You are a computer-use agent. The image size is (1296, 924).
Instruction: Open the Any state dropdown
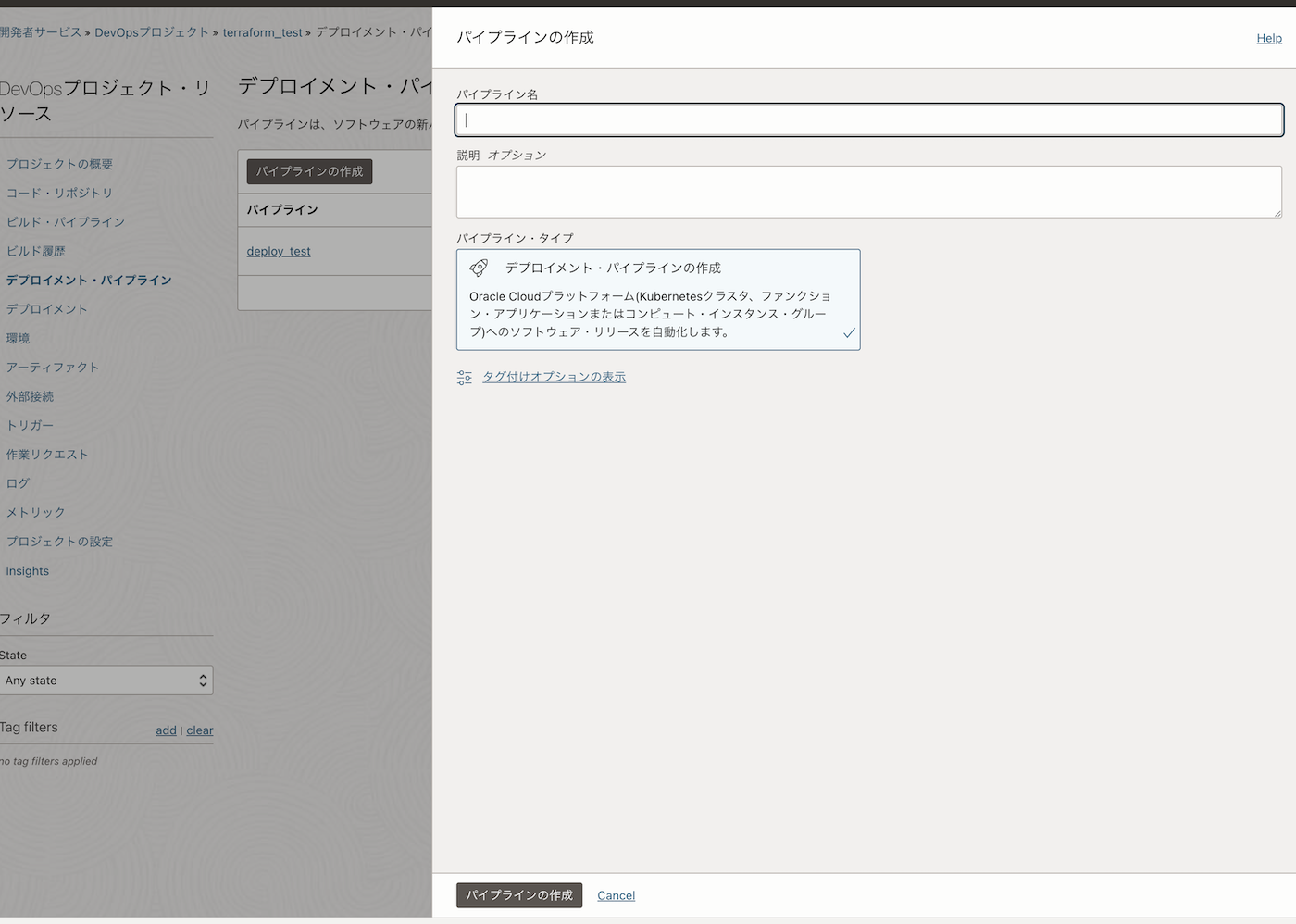(106, 681)
